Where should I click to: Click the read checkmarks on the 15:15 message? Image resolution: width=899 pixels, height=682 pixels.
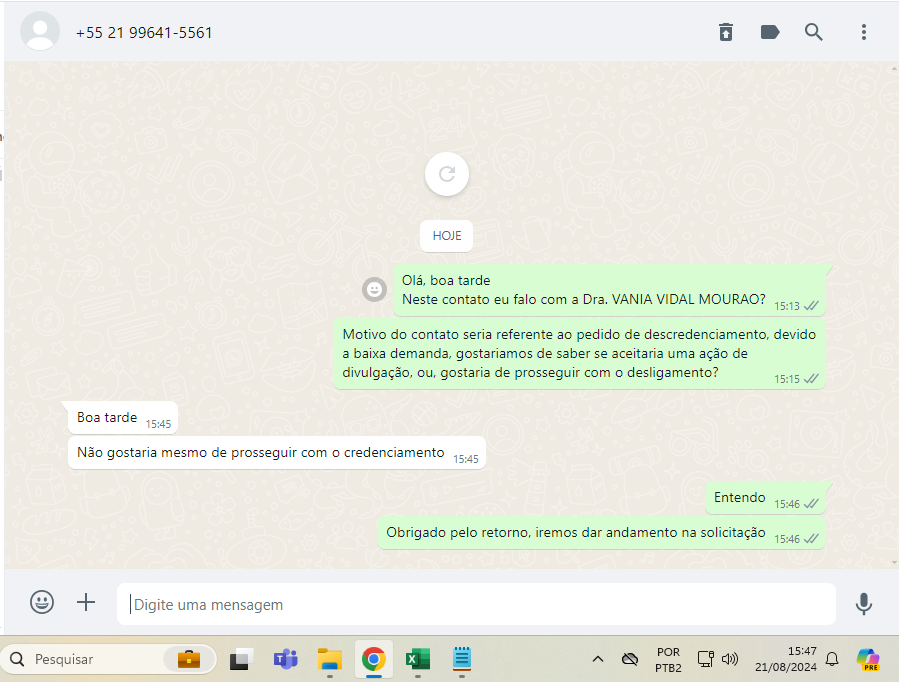[811, 379]
